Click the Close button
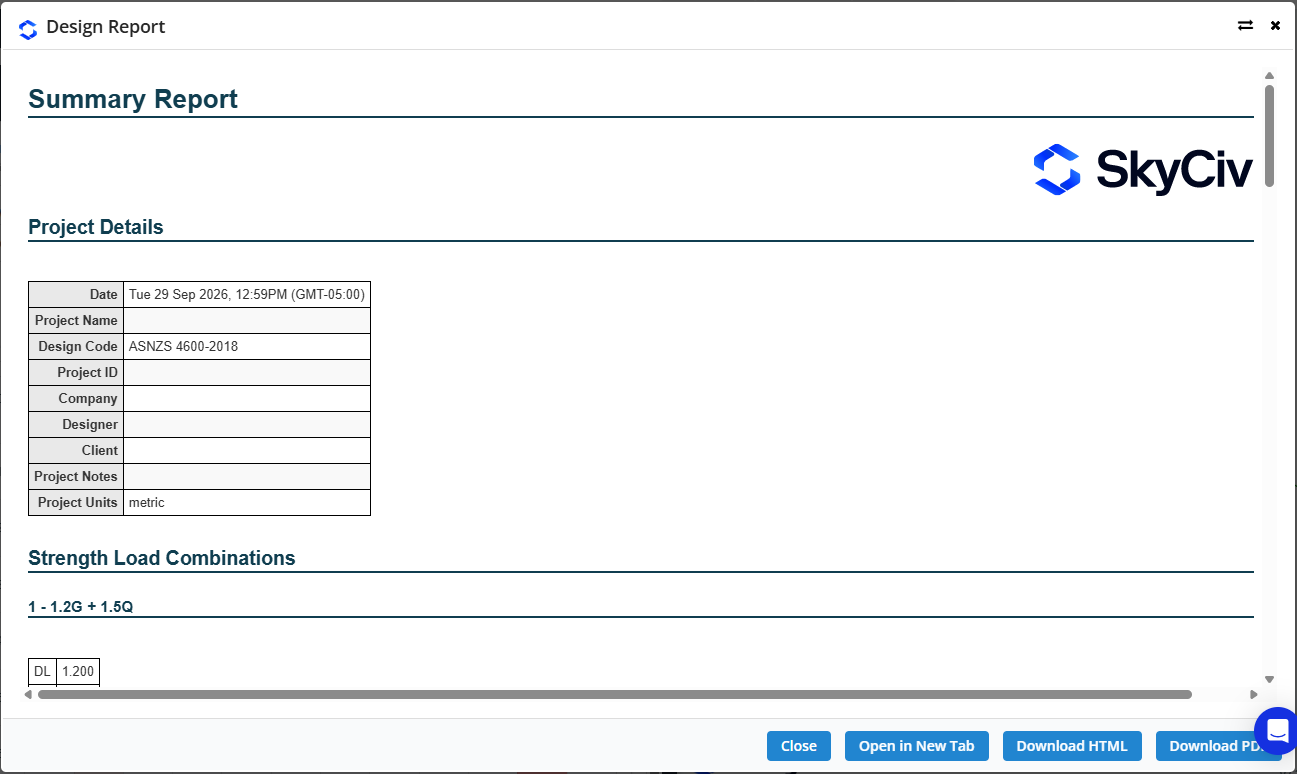The width and height of the screenshot is (1297, 774). point(799,746)
